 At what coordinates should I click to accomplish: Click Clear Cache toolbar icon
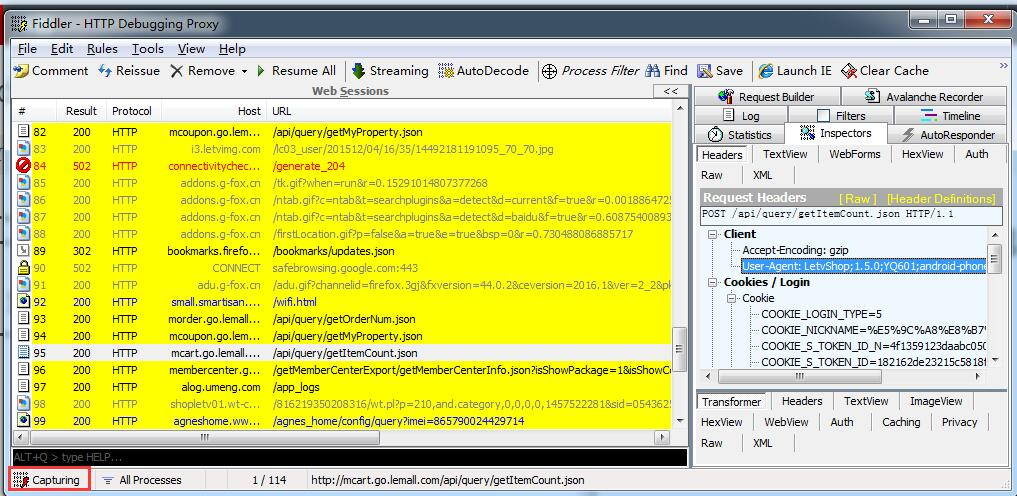point(848,71)
